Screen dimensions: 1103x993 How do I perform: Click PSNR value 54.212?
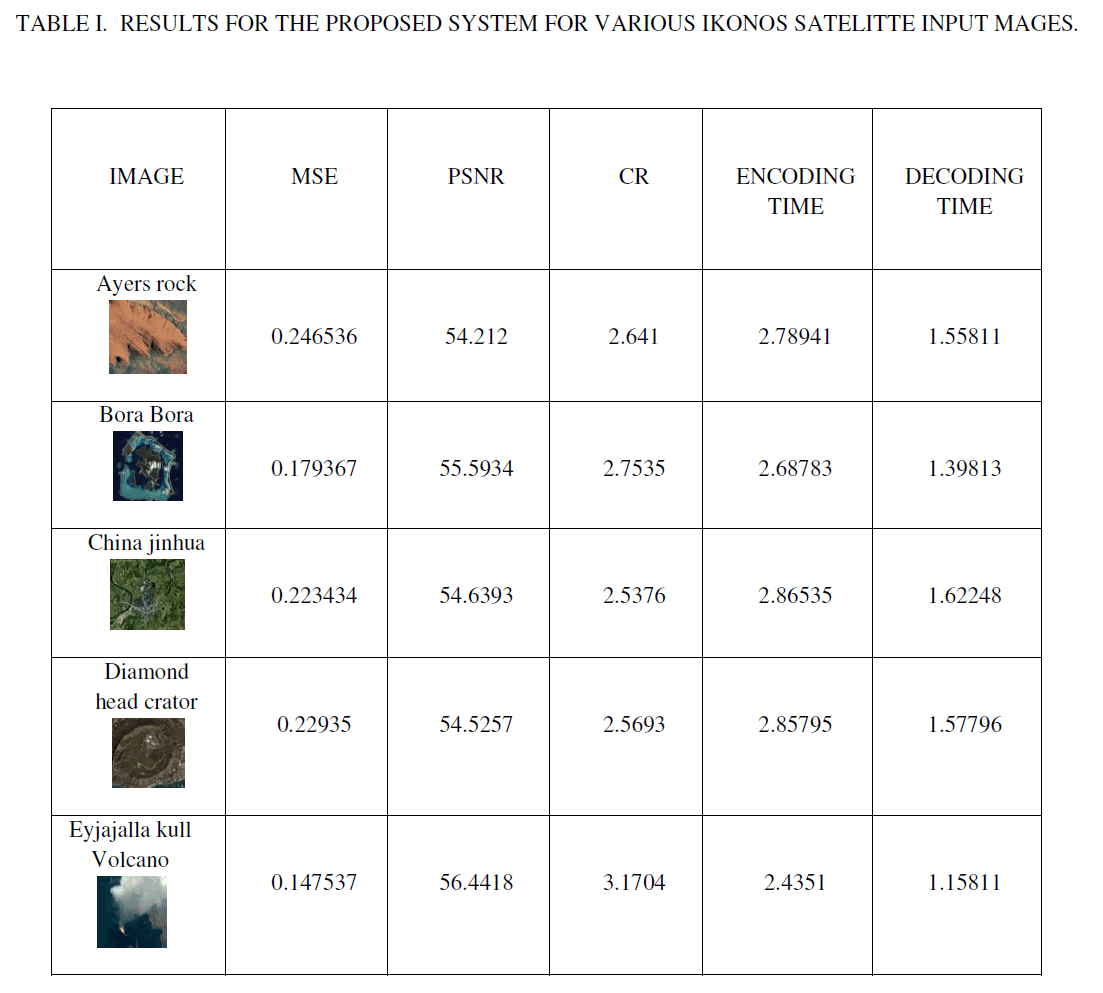pyautogui.click(x=476, y=337)
